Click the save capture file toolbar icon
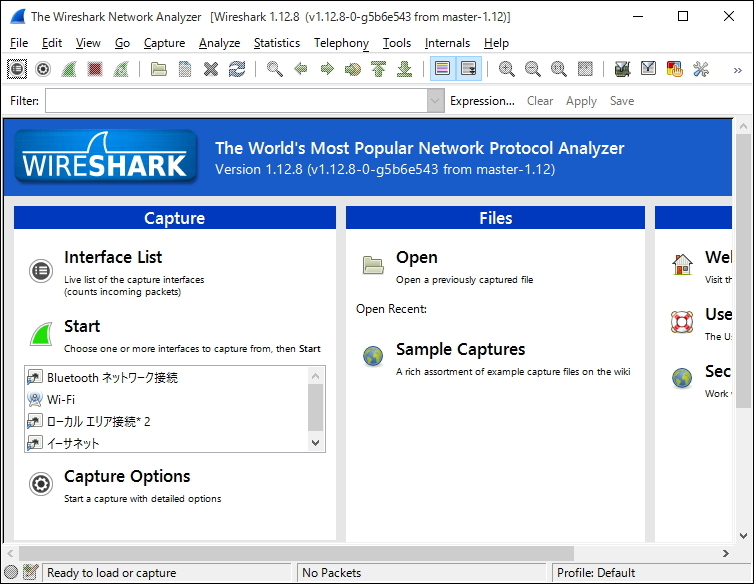 (x=185, y=69)
